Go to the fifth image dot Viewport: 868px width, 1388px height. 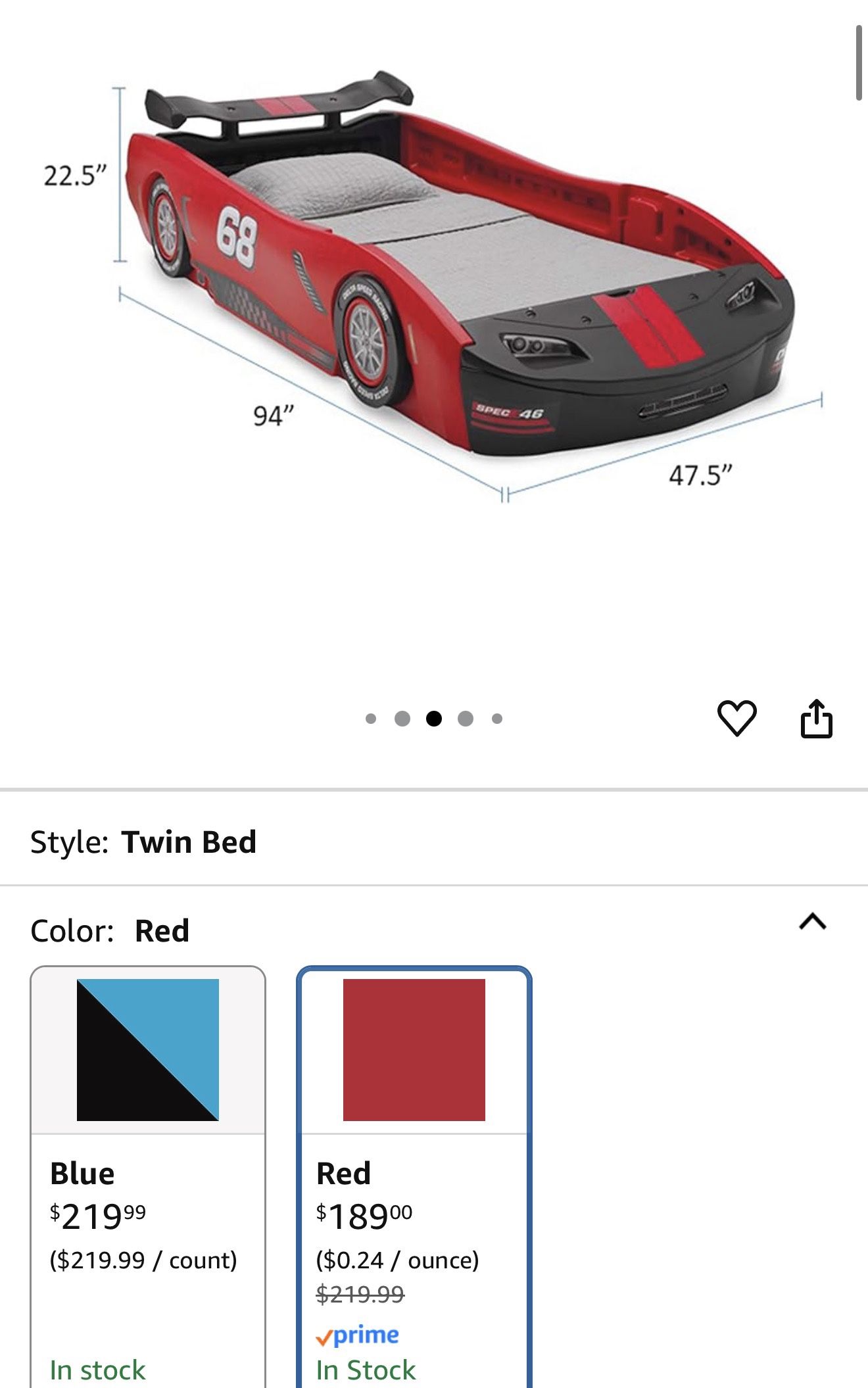point(497,719)
